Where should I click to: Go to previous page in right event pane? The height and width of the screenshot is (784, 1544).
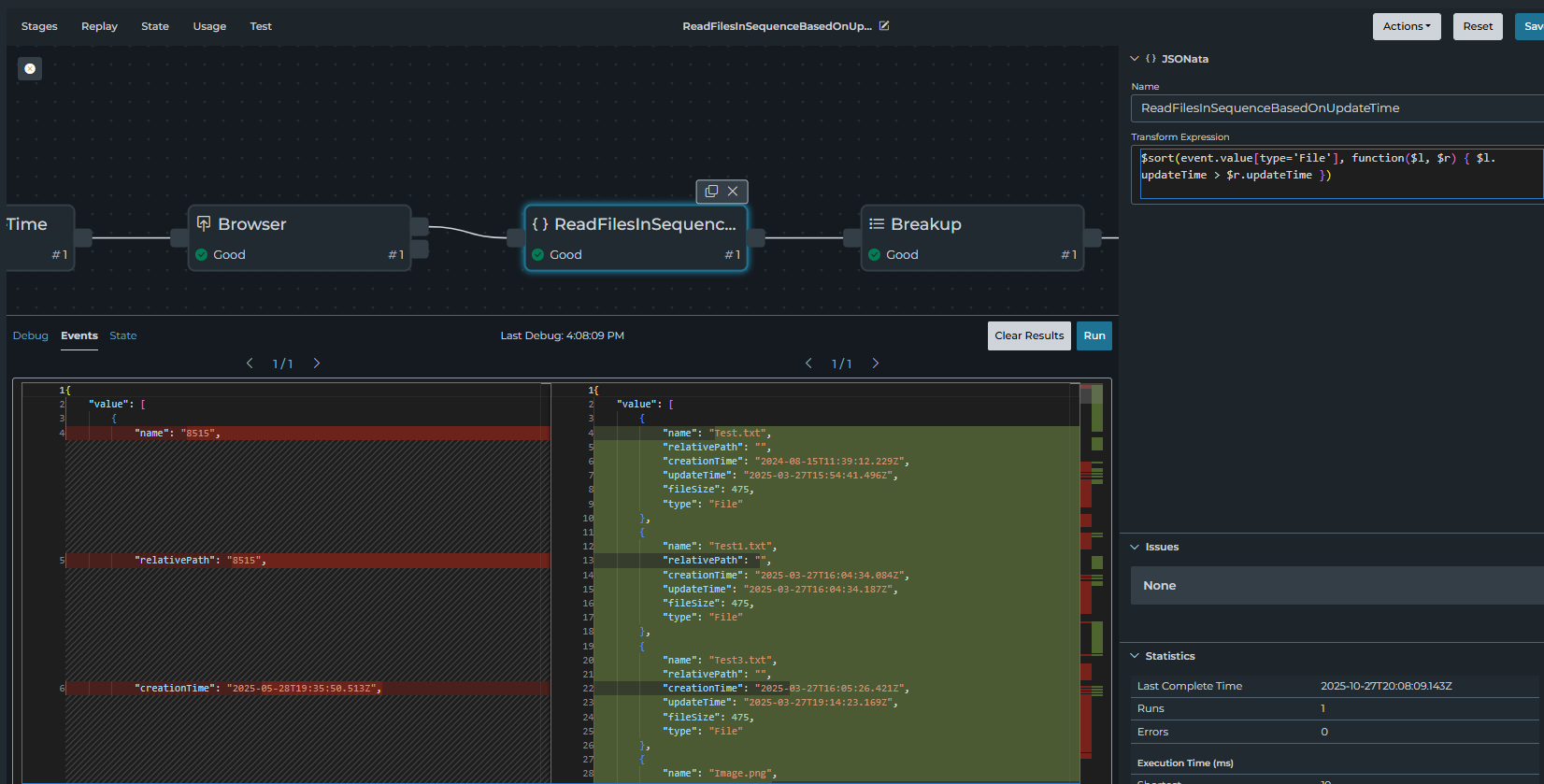[x=808, y=363]
